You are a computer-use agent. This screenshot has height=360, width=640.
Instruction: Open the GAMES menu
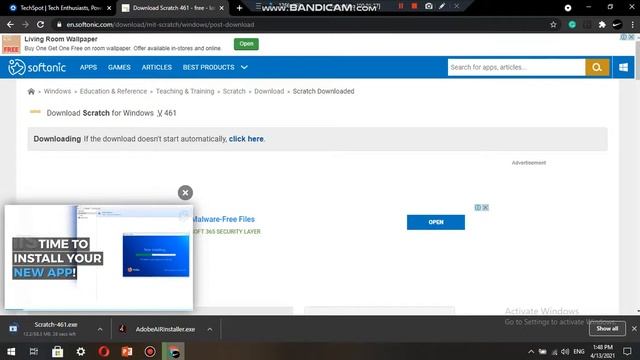[119, 67]
